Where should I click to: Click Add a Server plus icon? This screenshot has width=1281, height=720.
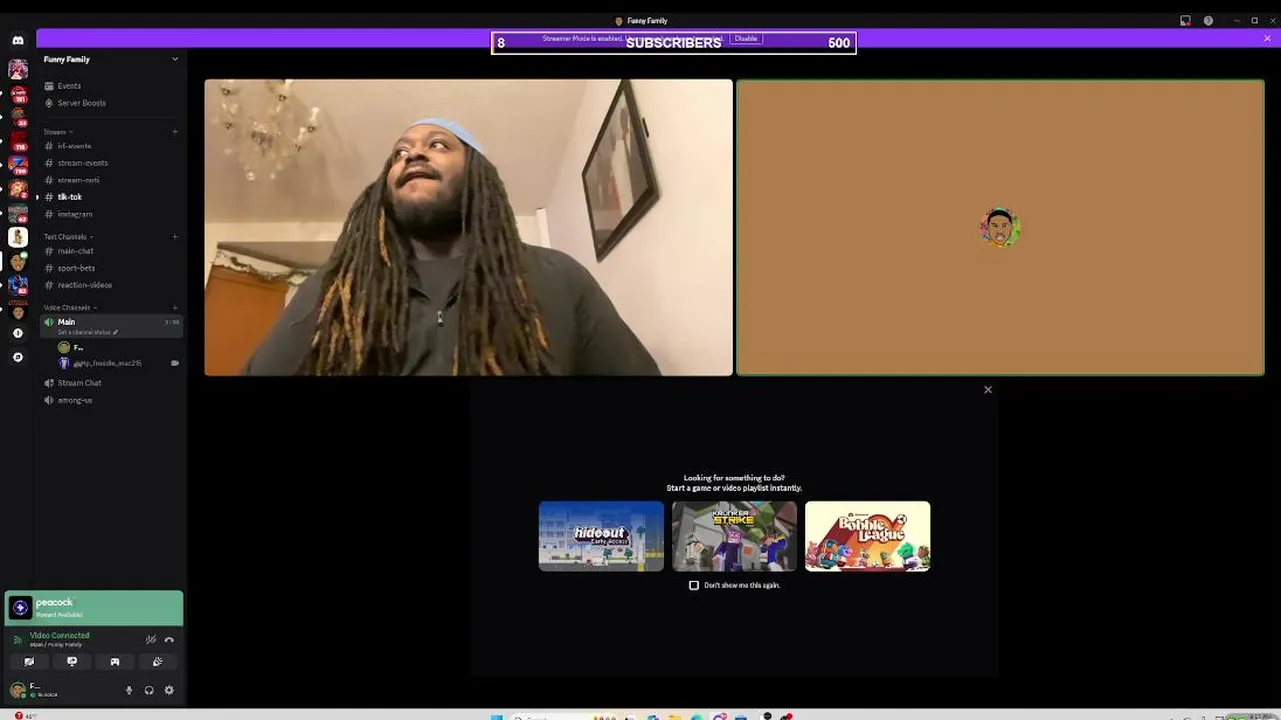tap(18, 333)
